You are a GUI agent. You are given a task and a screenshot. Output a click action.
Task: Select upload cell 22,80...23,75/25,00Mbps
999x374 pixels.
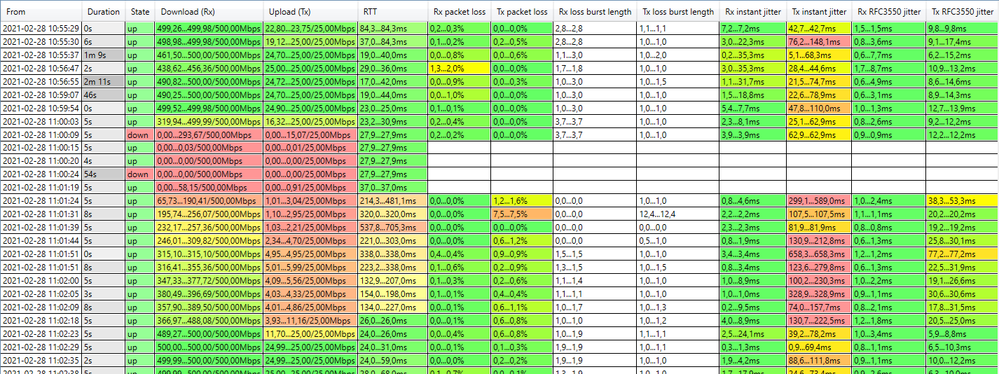(311, 29)
